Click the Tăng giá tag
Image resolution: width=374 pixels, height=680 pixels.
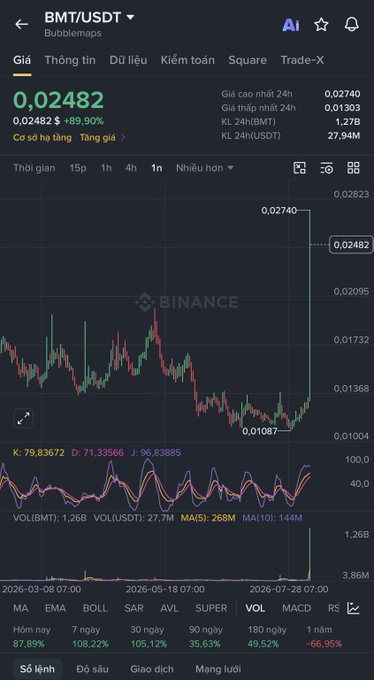coord(98,138)
